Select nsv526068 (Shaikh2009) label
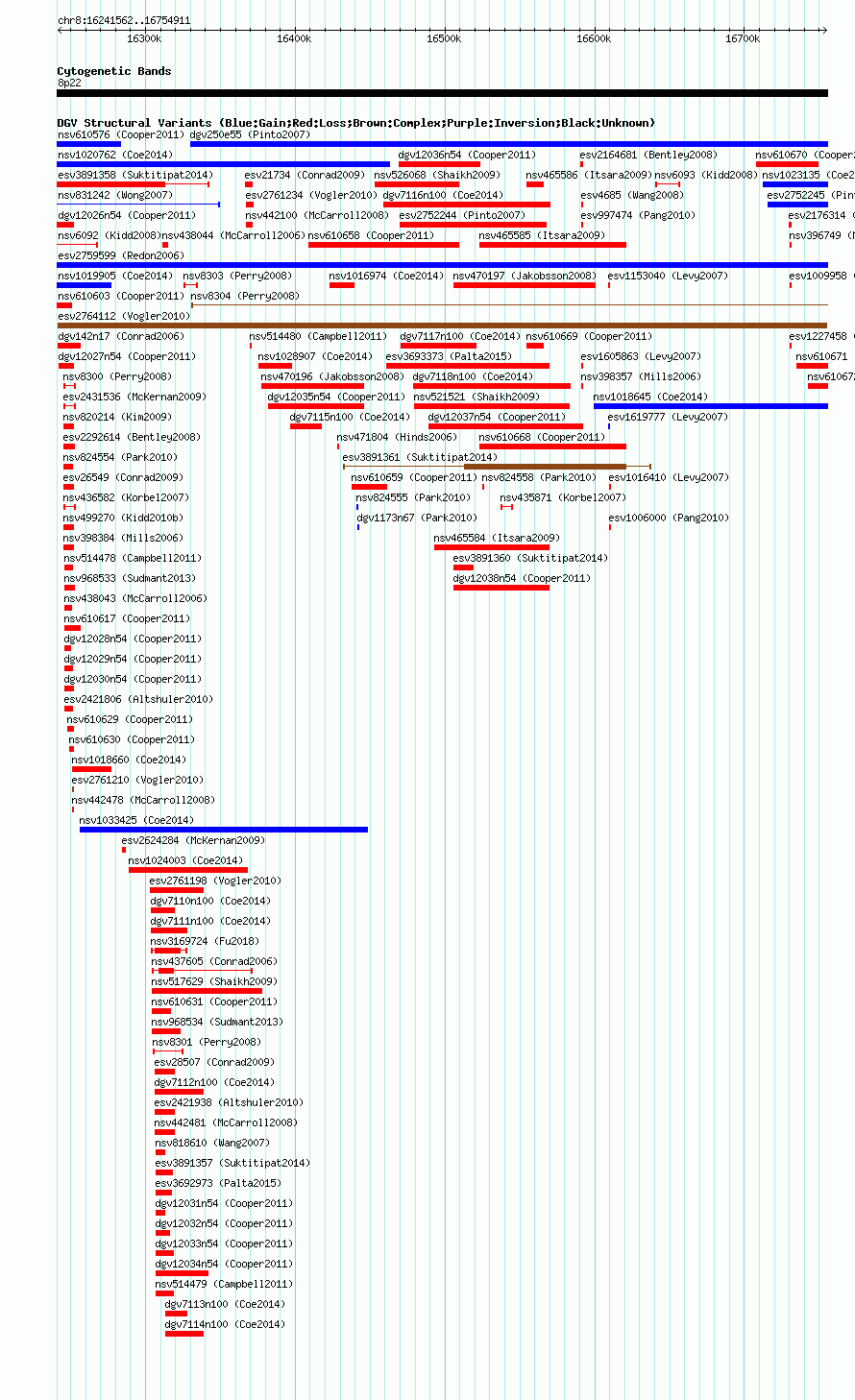855x1400 pixels. pos(437,175)
